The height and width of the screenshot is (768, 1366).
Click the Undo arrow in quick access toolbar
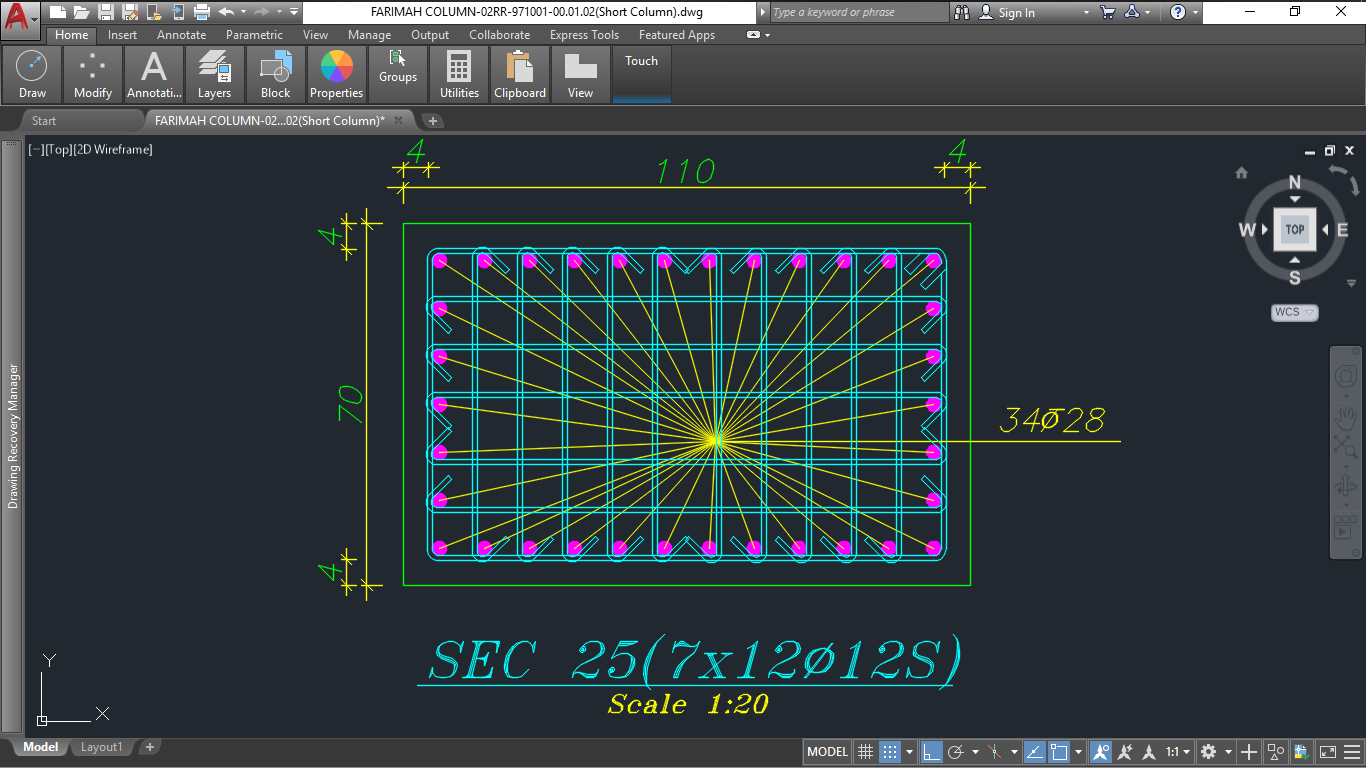pyautogui.click(x=226, y=12)
